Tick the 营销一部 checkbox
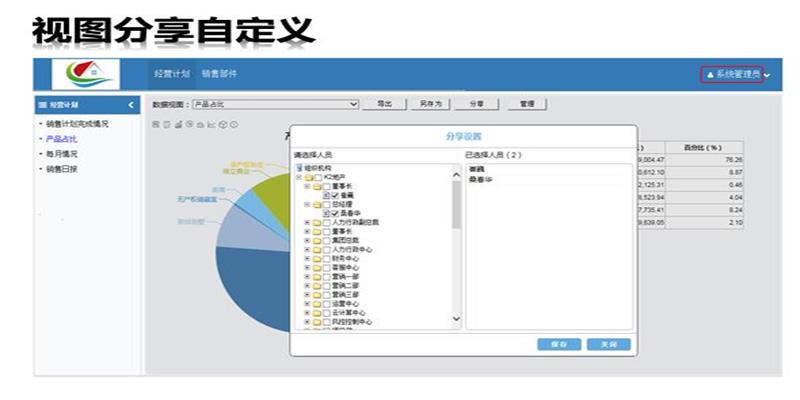This screenshot has width=800, height=400. coord(327,276)
